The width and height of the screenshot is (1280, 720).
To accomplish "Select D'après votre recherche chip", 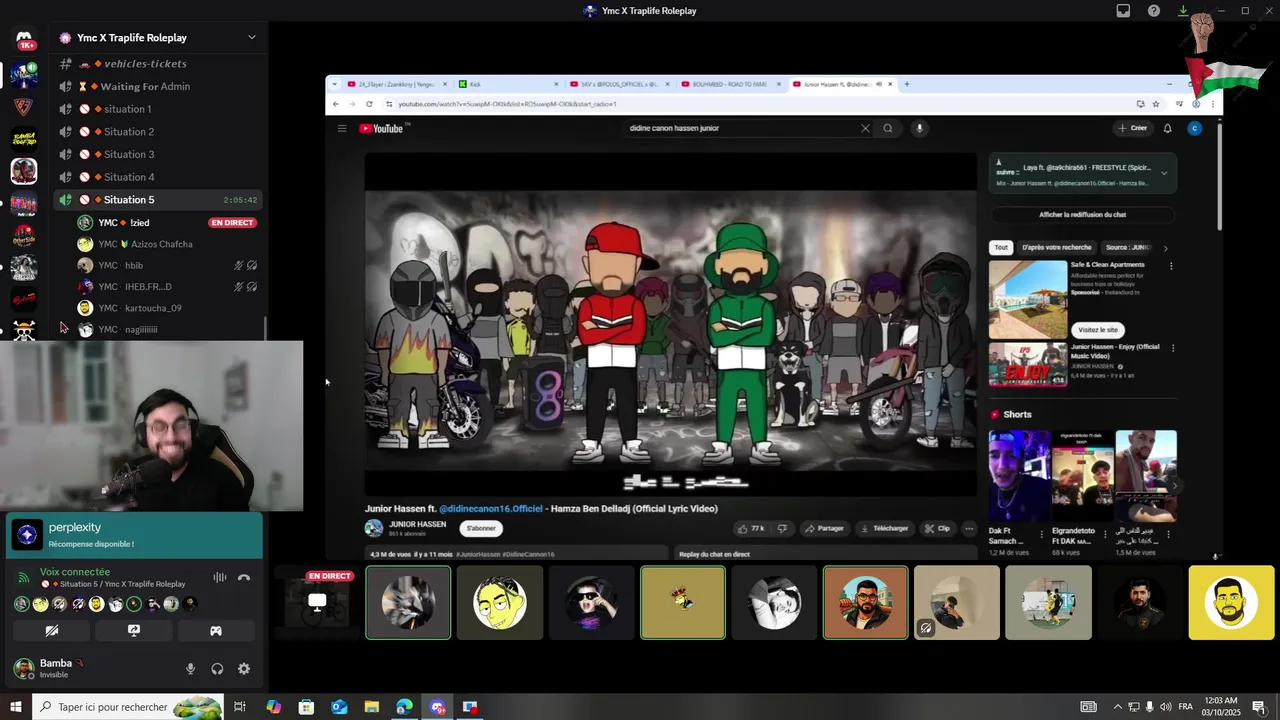I will [1056, 247].
